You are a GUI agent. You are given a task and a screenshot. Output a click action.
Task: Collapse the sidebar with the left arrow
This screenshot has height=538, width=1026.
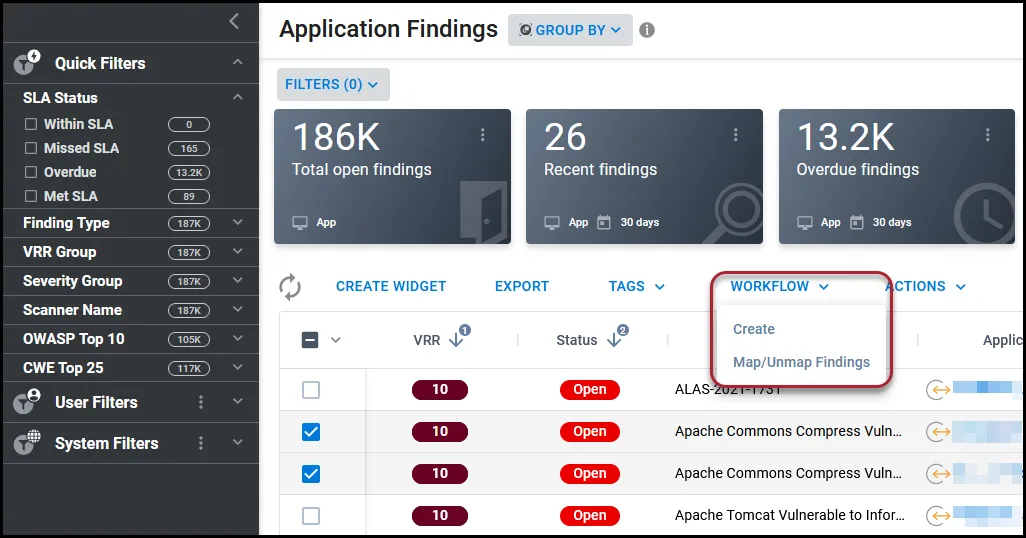click(234, 22)
